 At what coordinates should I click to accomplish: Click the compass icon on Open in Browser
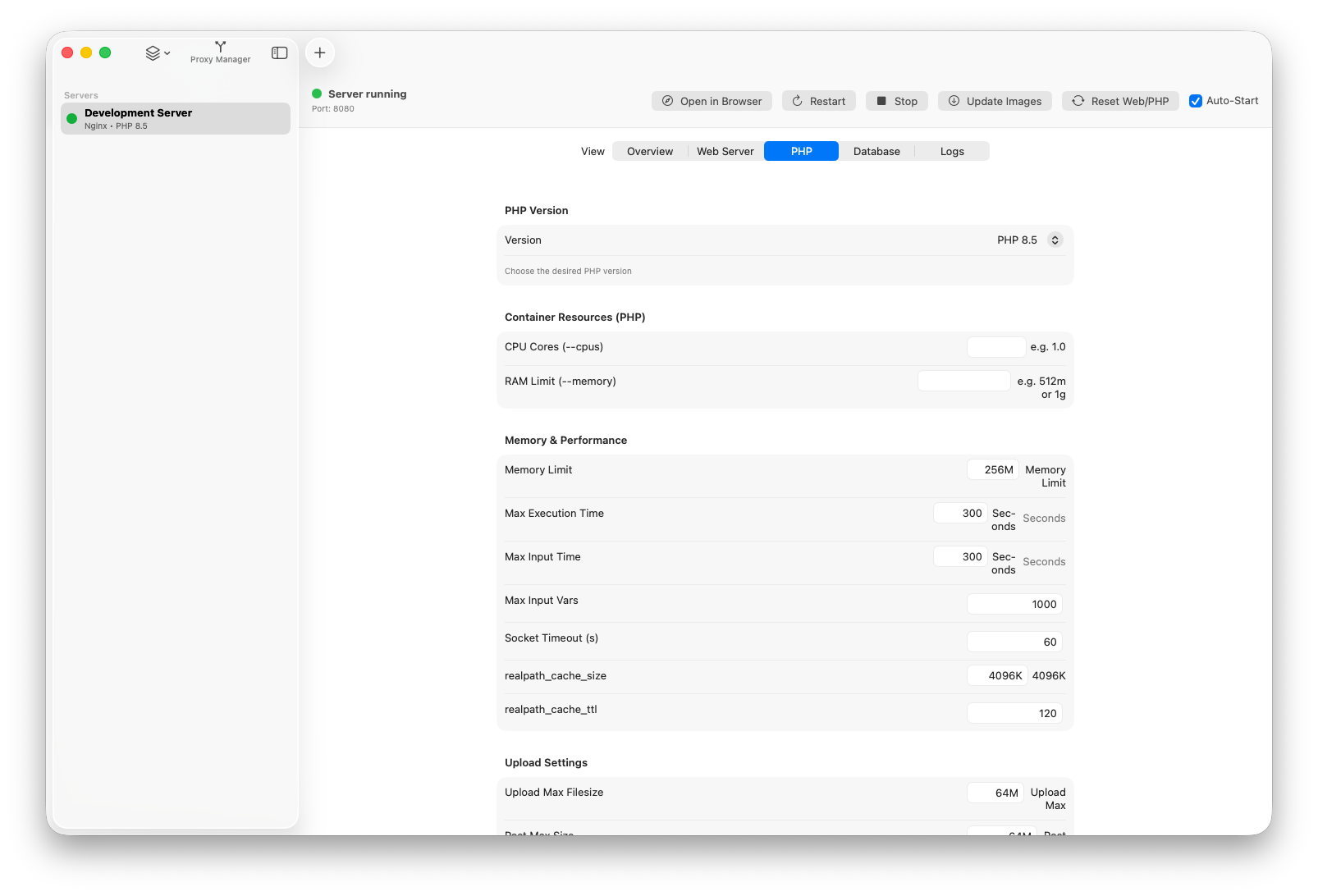(x=667, y=100)
